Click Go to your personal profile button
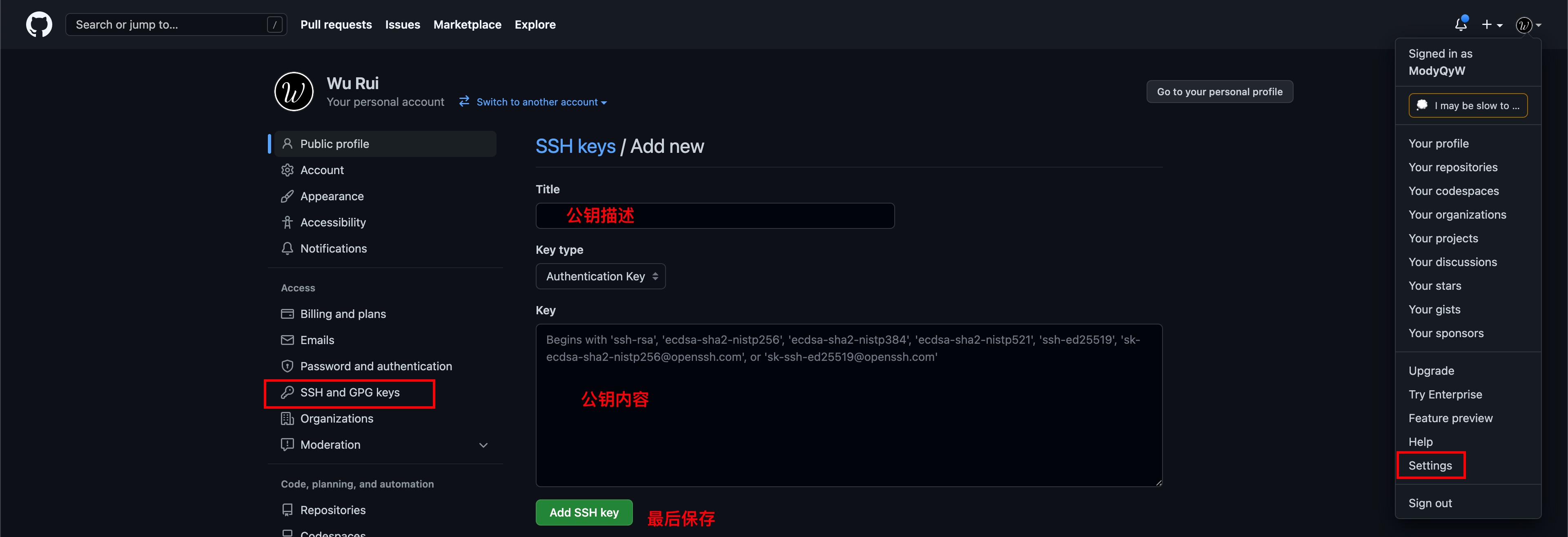 tap(1220, 91)
